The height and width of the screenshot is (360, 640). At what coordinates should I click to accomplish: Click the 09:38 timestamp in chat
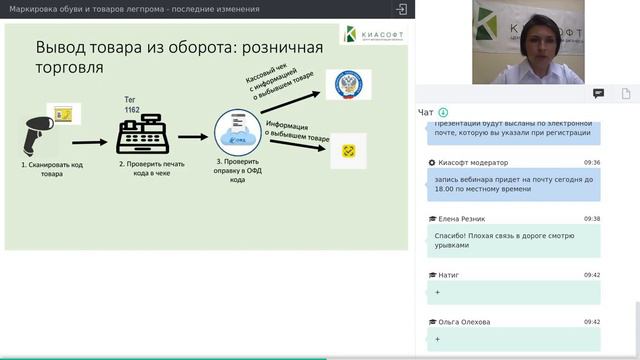[x=592, y=219]
